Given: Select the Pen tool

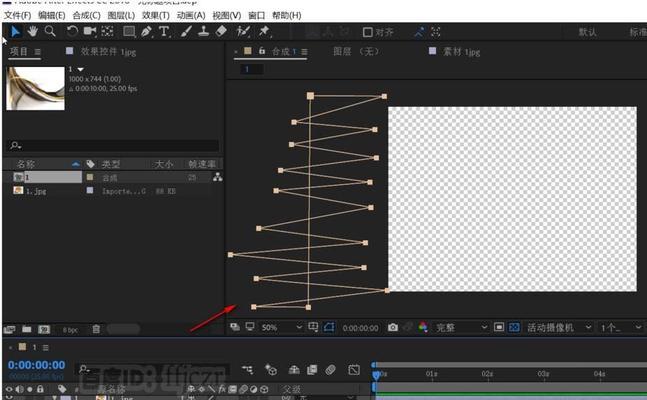Looking at the screenshot, I should coord(146,31).
